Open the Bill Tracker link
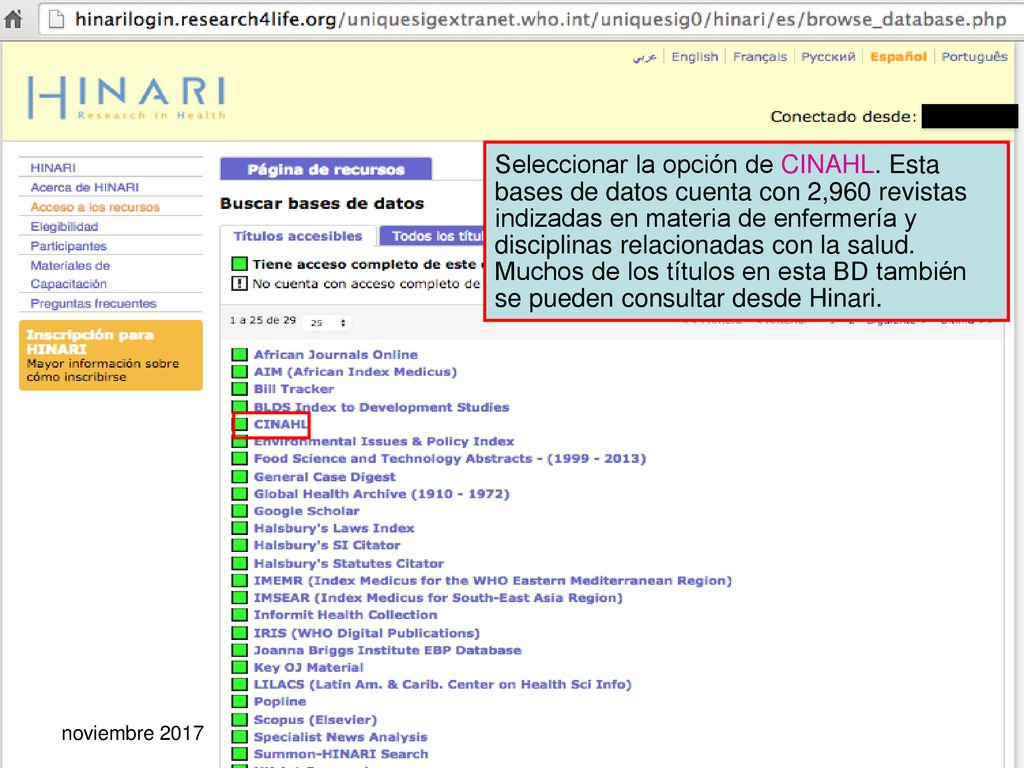This screenshot has height=768, width=1024. (x=294, y=389)
